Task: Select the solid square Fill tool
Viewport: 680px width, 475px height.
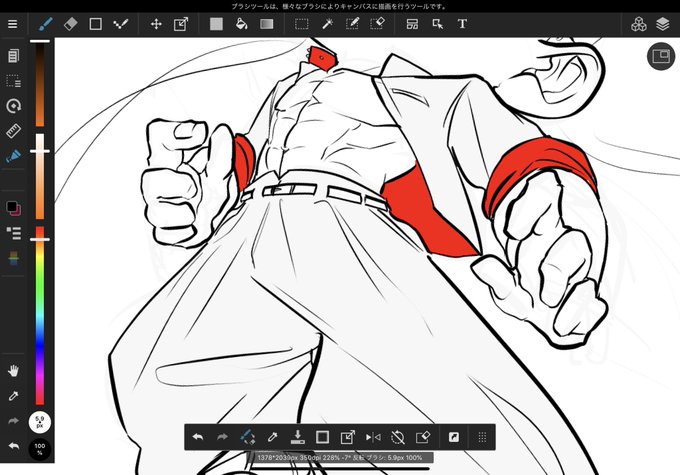Action: click(216, 24)
